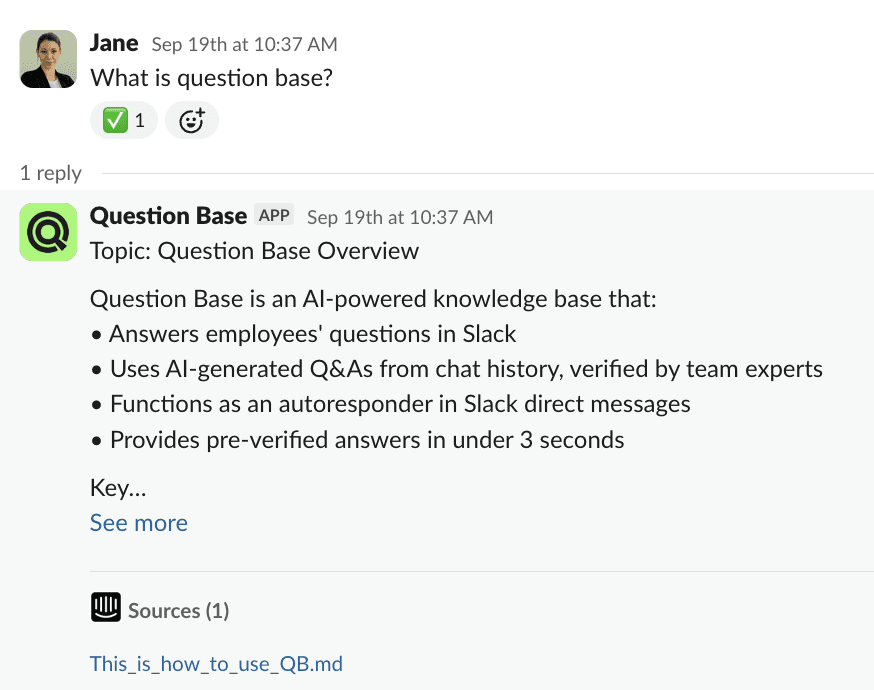This screenshot has height=690, width=874.
Task: Click the timestamp on Jane's message
Action: tap(244, 44)
